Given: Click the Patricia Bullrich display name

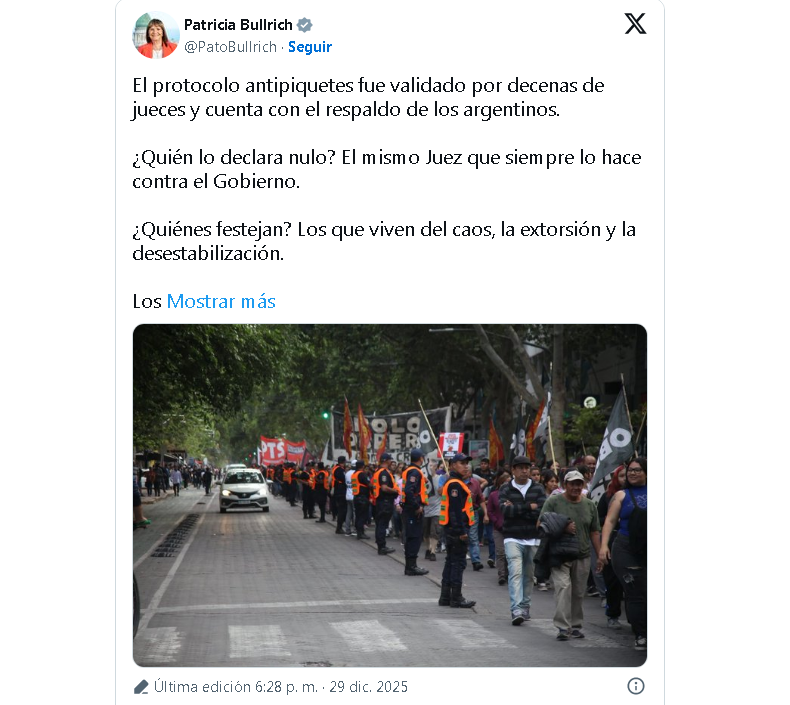Looking at the screenshot, I should coord(238,25).
